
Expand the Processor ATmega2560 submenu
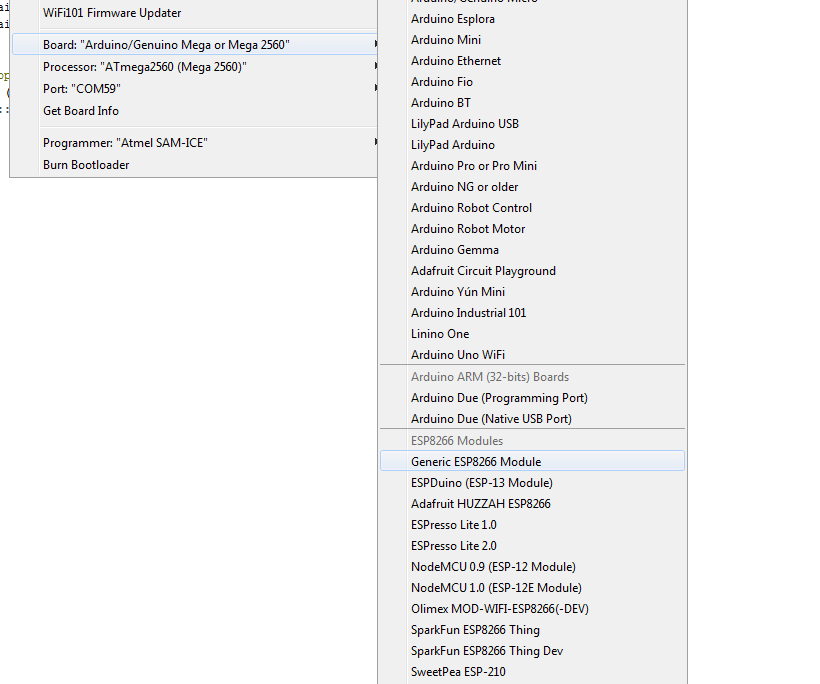click(193, 67)
